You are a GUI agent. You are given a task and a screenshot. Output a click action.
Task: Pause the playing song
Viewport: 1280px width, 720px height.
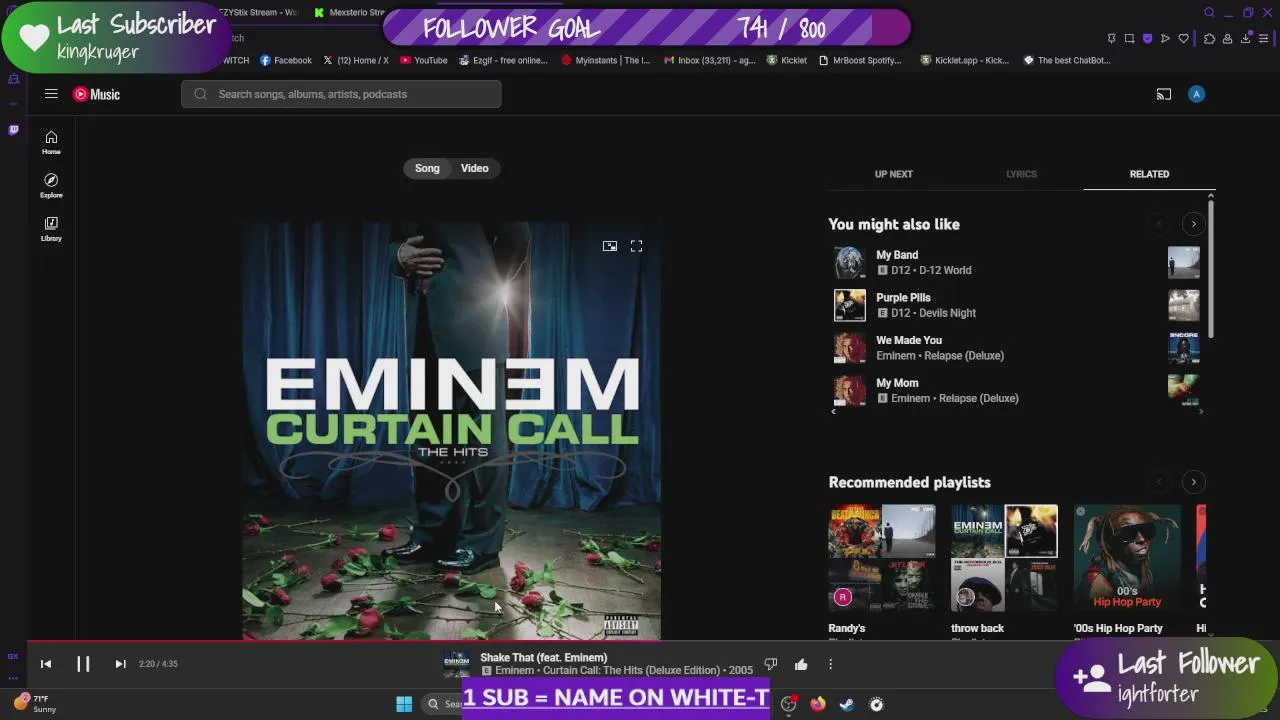83,664
